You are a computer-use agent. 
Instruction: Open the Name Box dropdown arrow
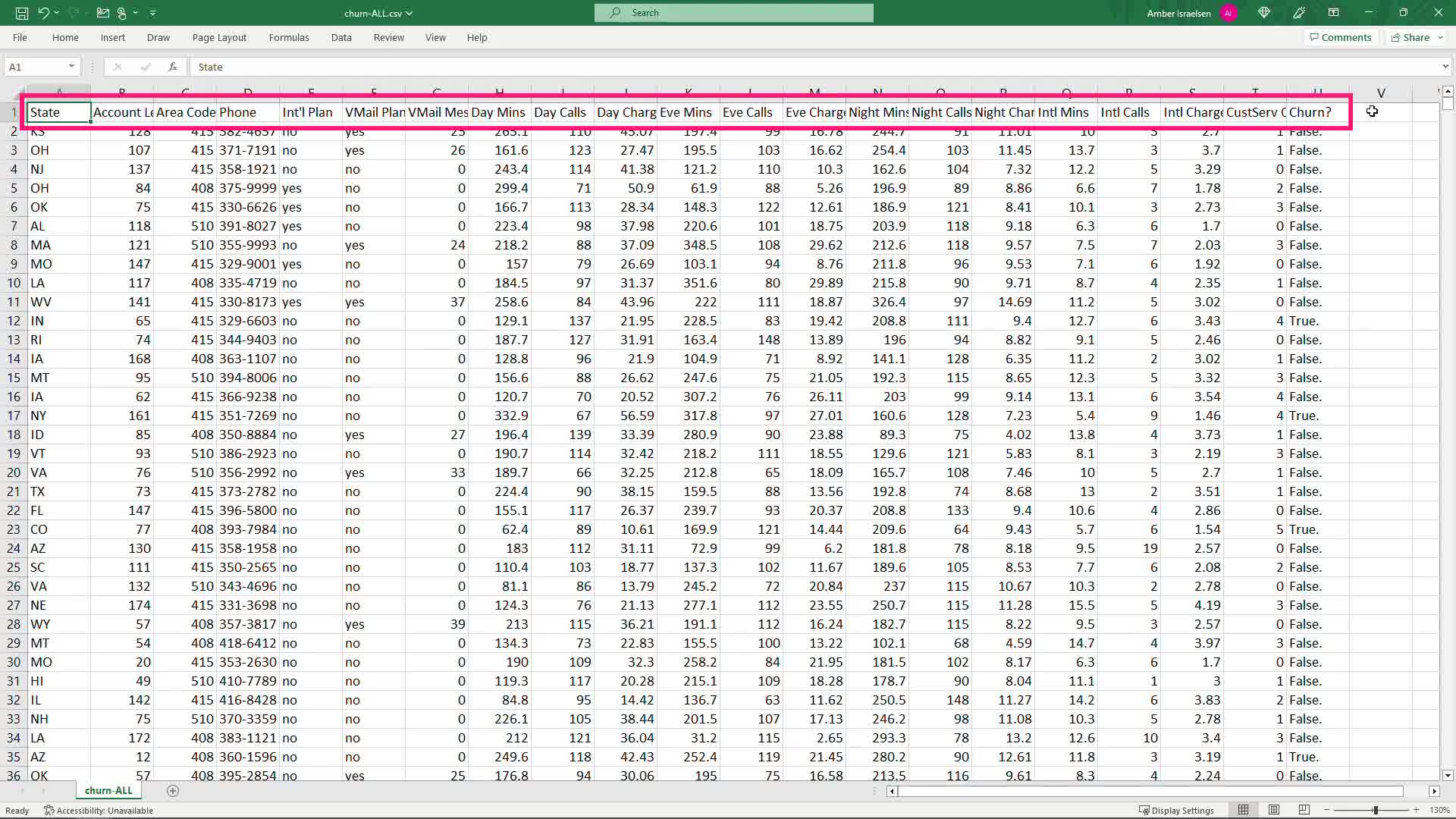point(71,67)
